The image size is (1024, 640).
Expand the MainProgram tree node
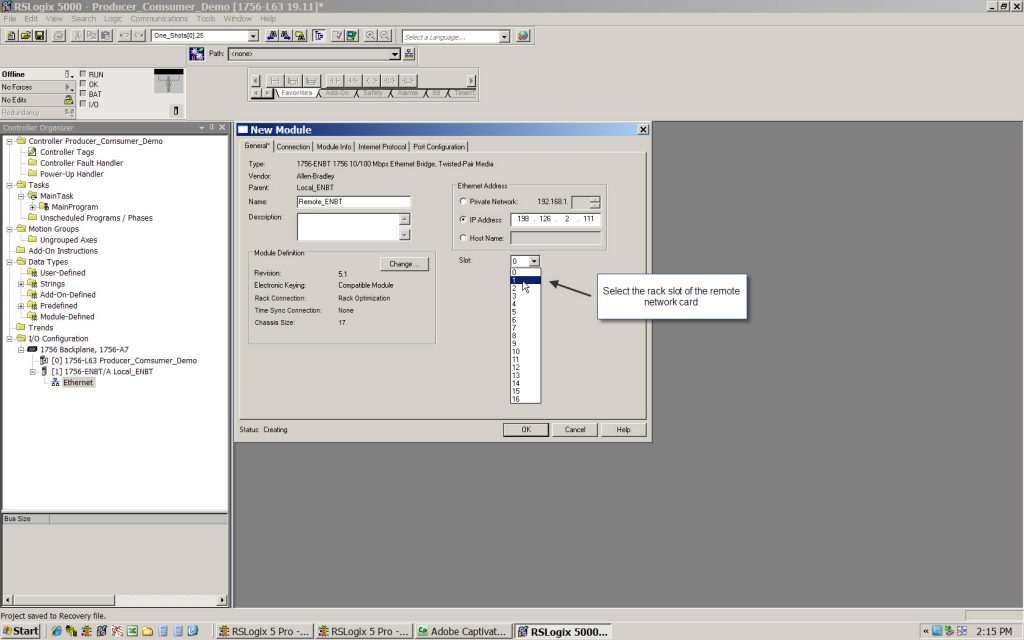33,207
